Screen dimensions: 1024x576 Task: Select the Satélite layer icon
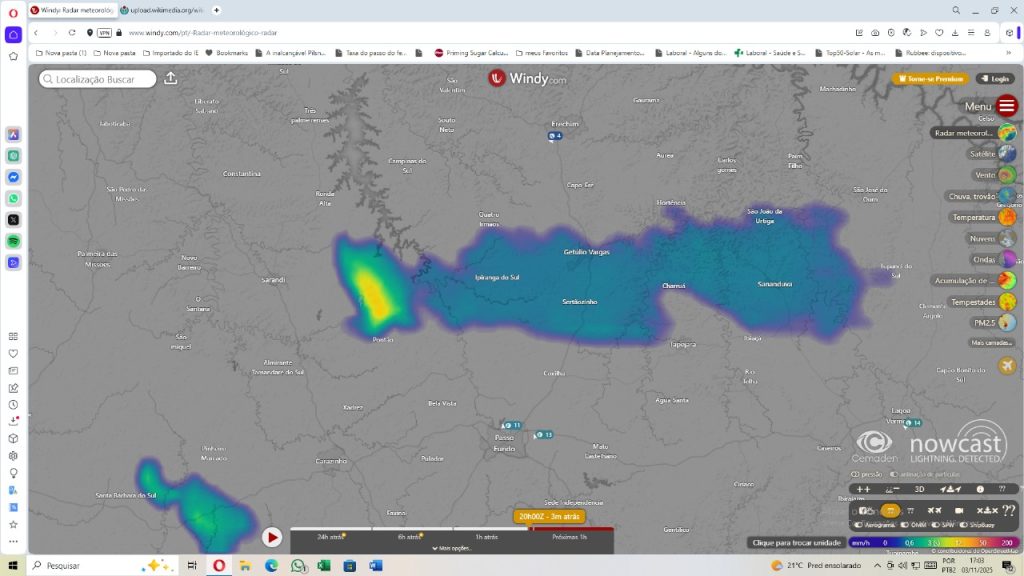(1007, 154)
